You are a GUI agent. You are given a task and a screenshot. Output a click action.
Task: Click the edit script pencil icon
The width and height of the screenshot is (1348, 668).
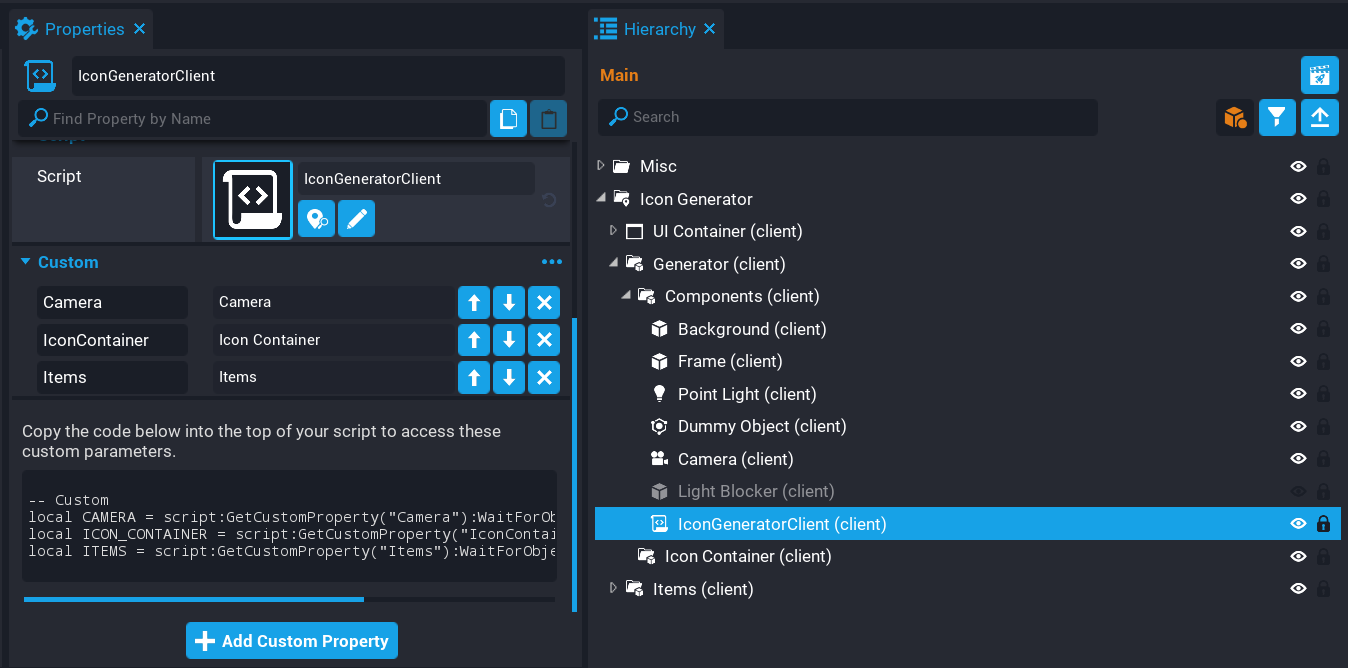pyautogui.click(x=356, y=219)
